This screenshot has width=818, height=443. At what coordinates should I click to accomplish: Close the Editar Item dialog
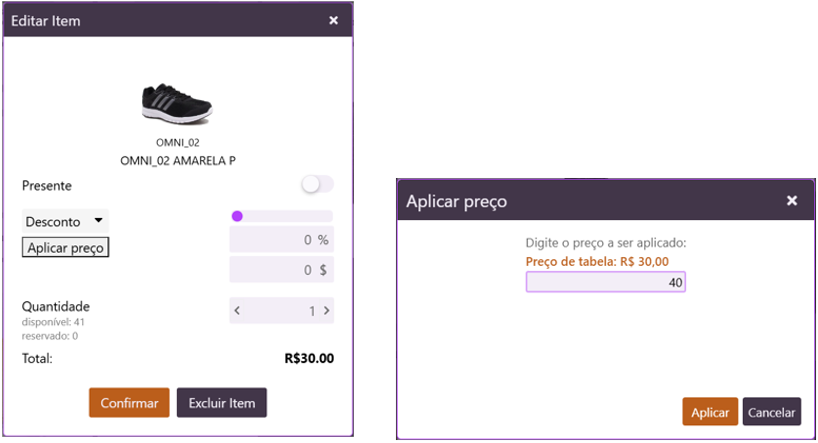334,20
